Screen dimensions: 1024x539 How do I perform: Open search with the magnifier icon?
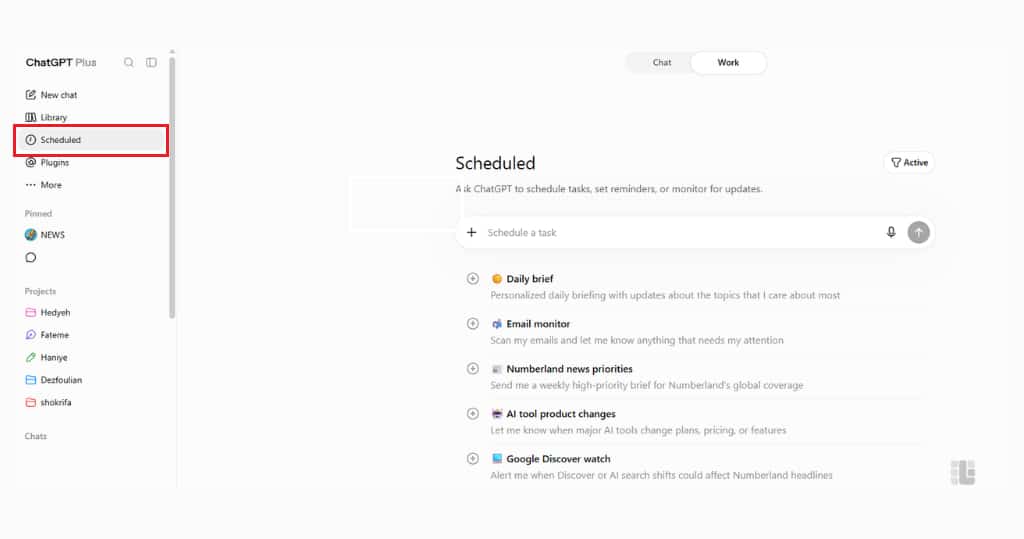coord(129,63)
